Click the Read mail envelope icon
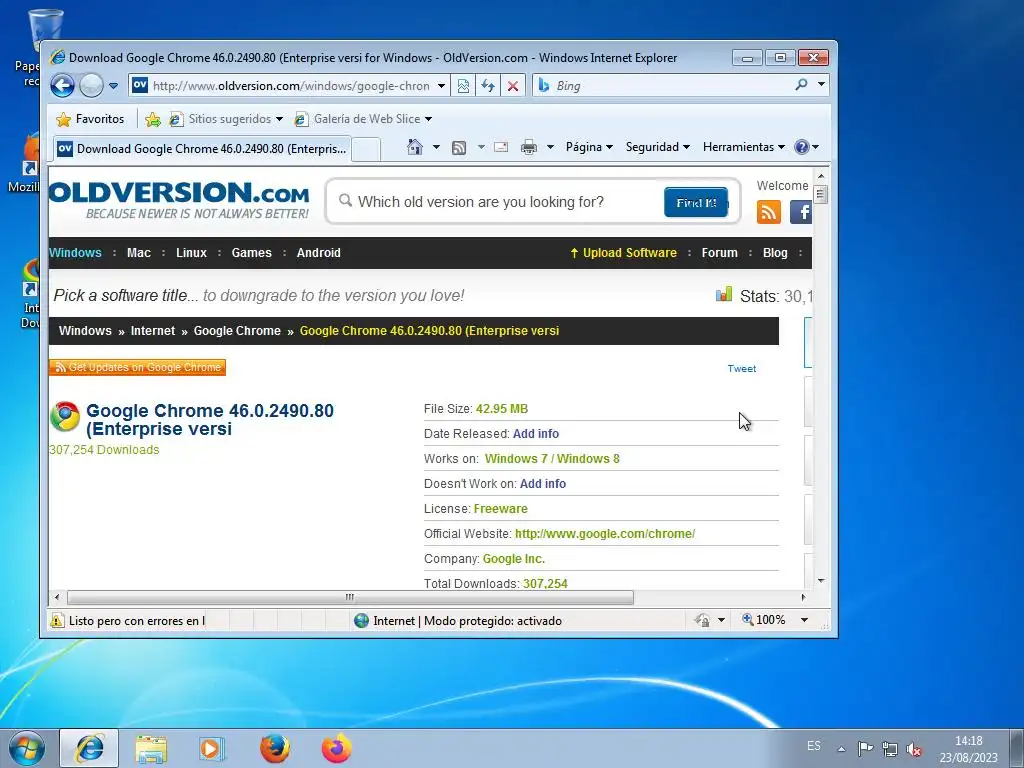 (501, 147)
